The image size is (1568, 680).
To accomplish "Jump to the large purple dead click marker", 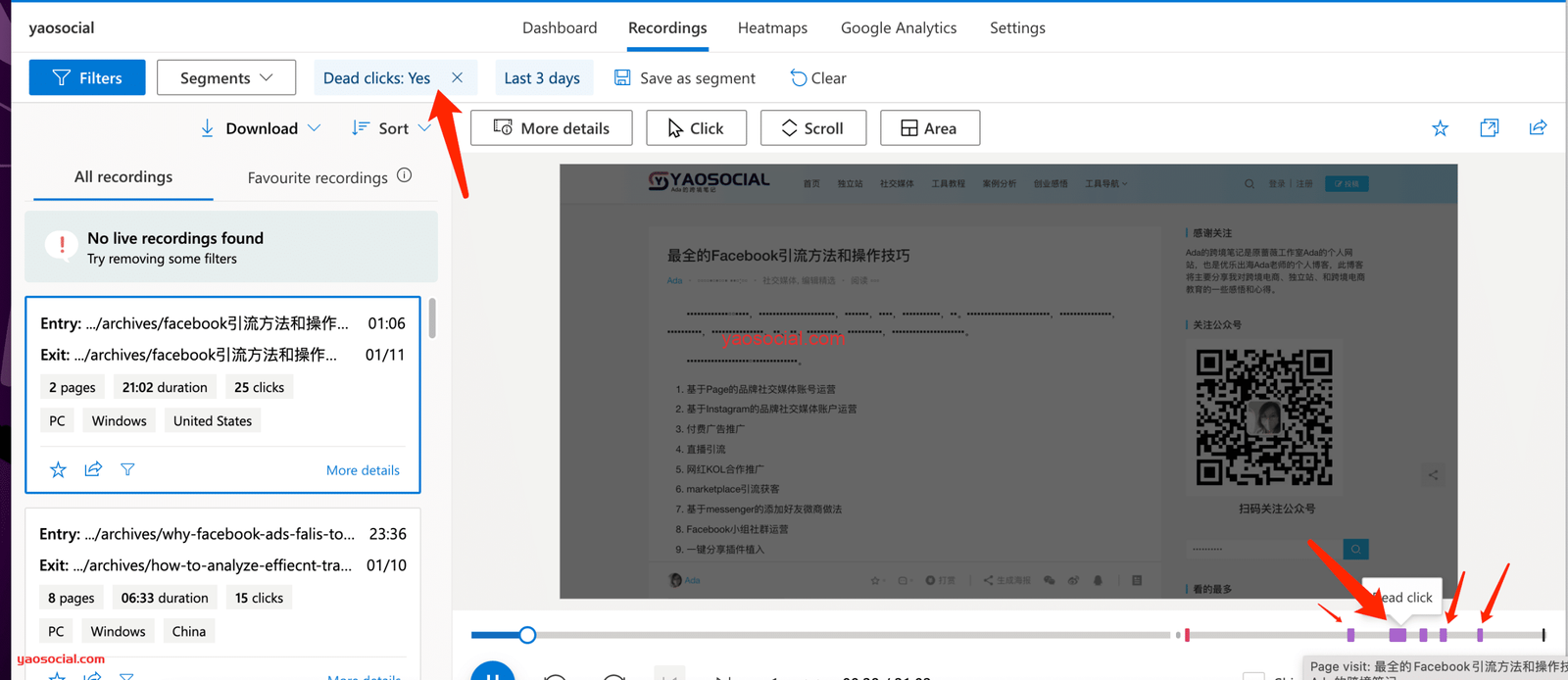I will (1397, 635).
